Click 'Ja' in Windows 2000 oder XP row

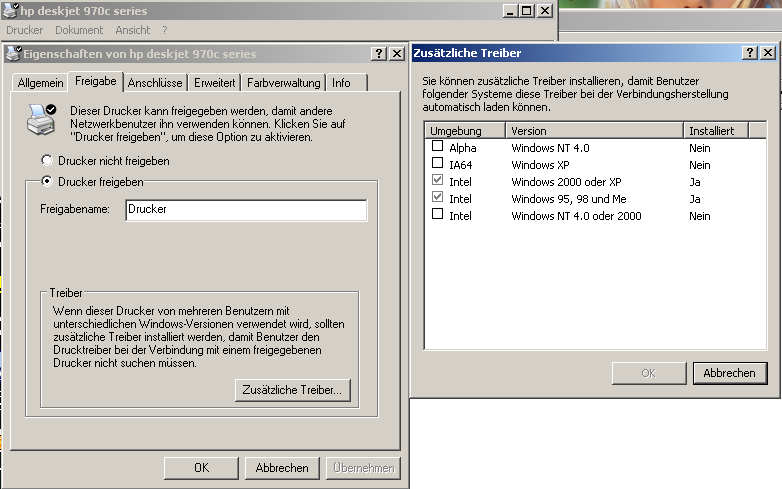pyautogui.click(x=695, y=182)
